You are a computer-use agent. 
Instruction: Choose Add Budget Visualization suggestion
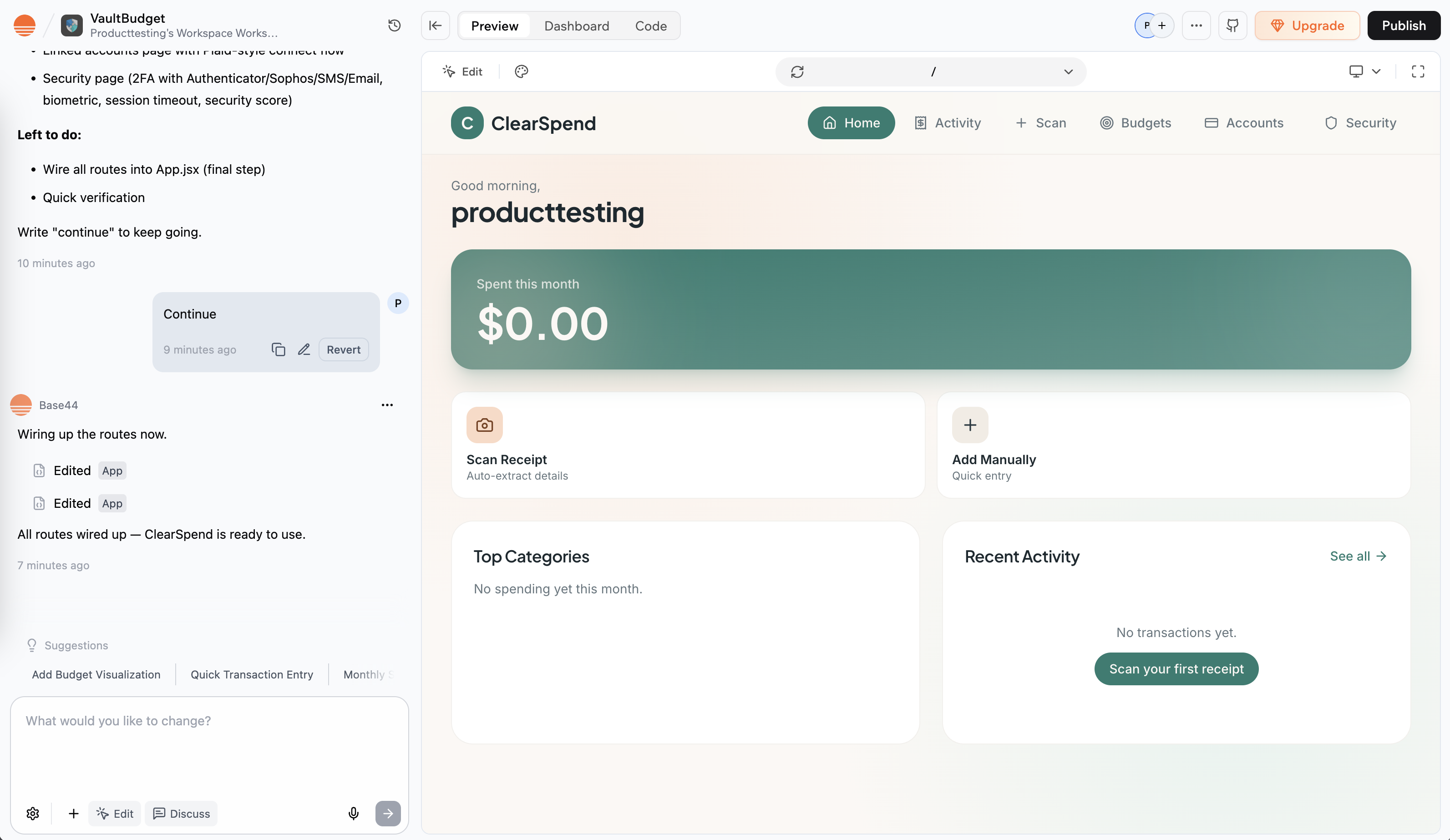(96, 674)
